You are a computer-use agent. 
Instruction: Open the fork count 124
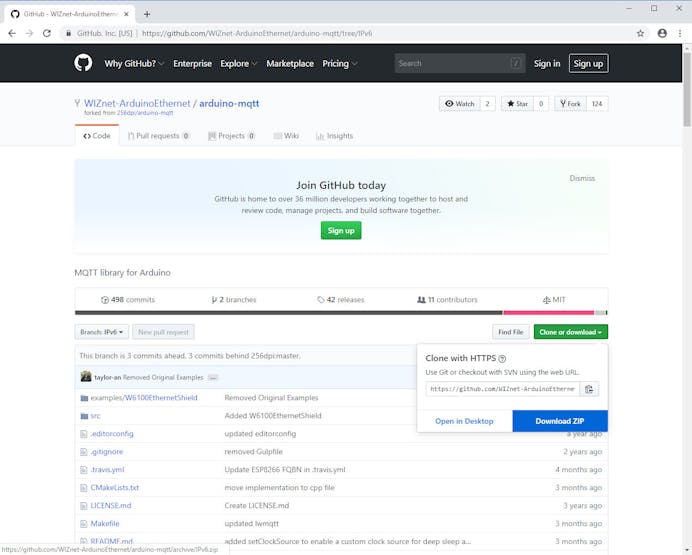point(597,104)
